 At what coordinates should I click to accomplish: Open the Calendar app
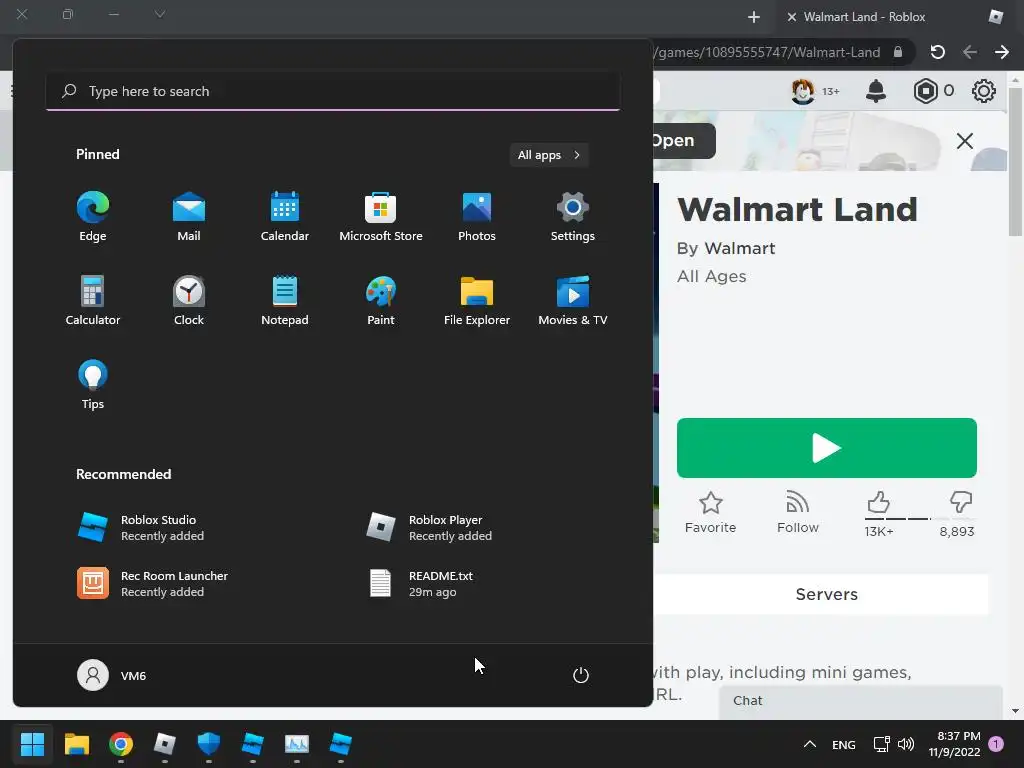285,217
